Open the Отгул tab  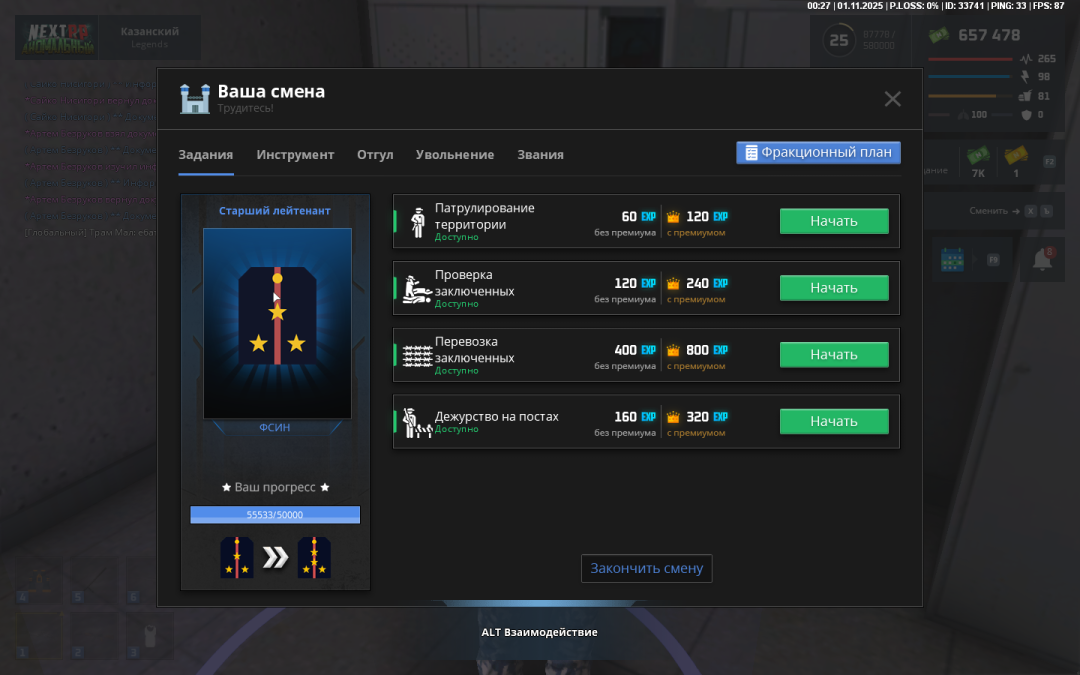coord(375,155)
